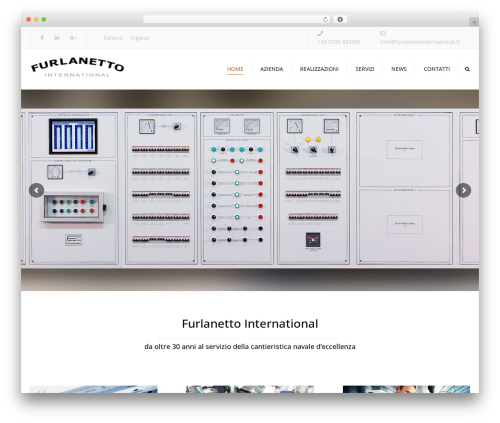Open the left service thumbnail image
Image resolution: width=500 pixels, height=423 pixels.
[94, 389]
